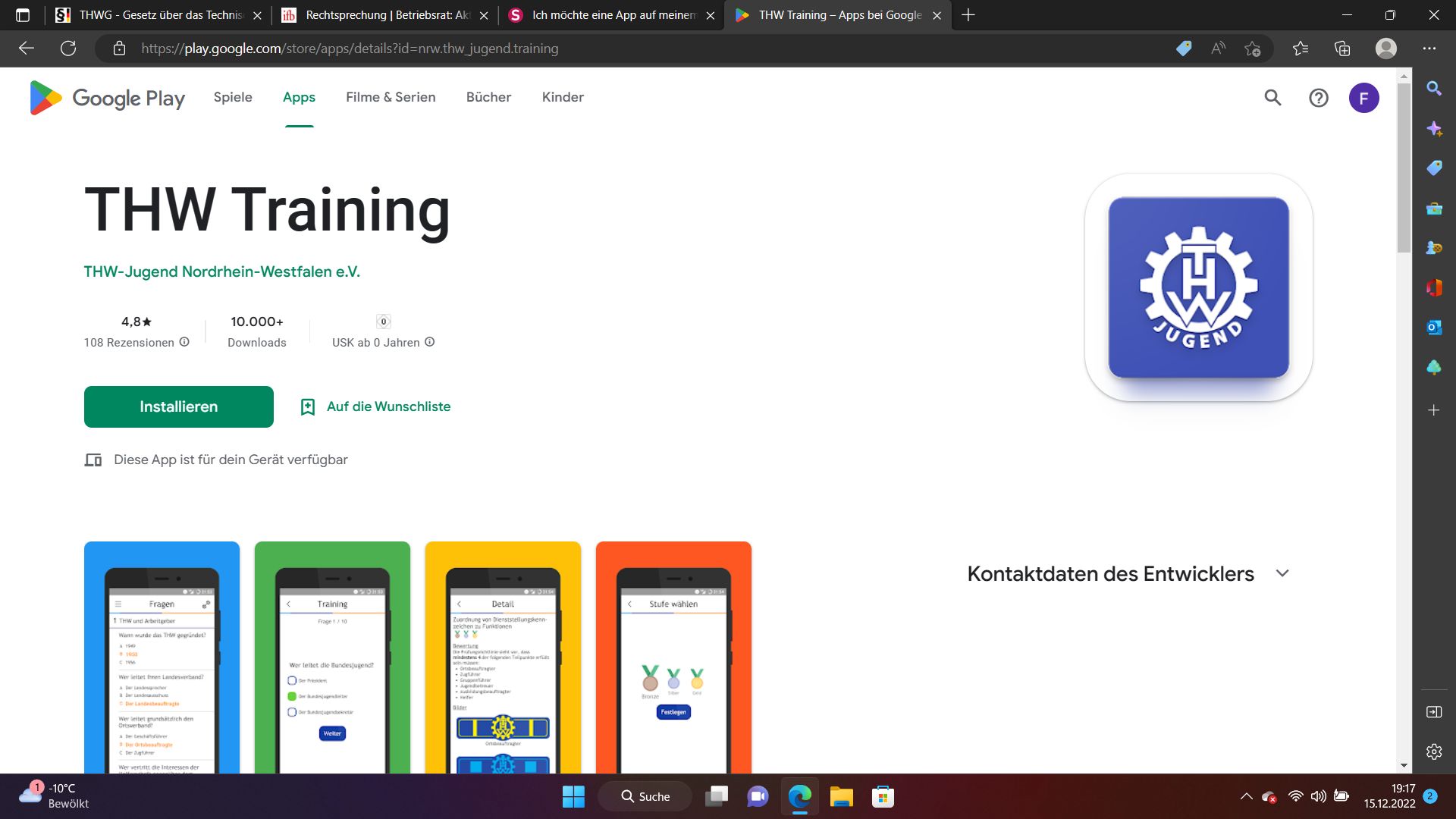Open the Filme & Serien tab
The width and height of the screenshot is (1456, 819).
coord(391,97)
